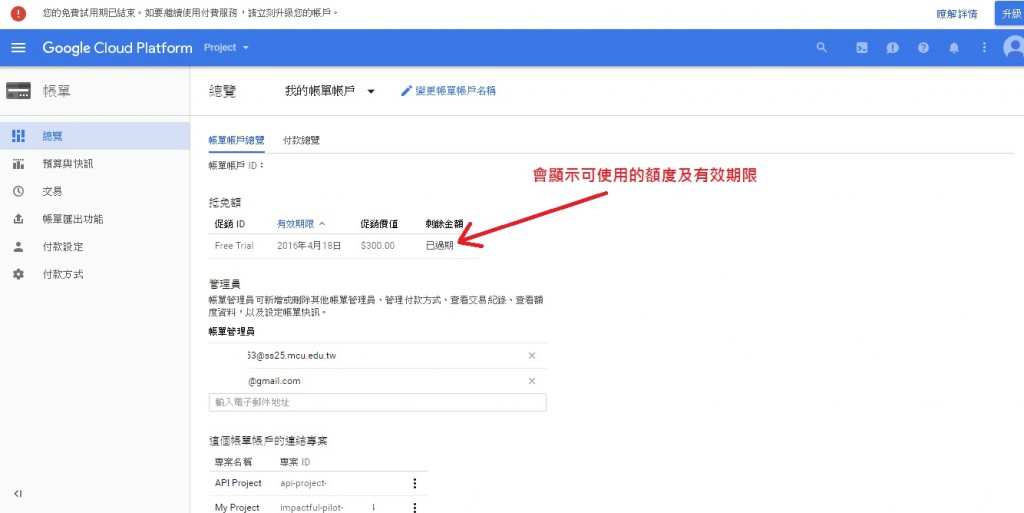Viewport: 1024px width, 513px height.
Task: Click the 升級 upgrade button
Action: 1010,13
